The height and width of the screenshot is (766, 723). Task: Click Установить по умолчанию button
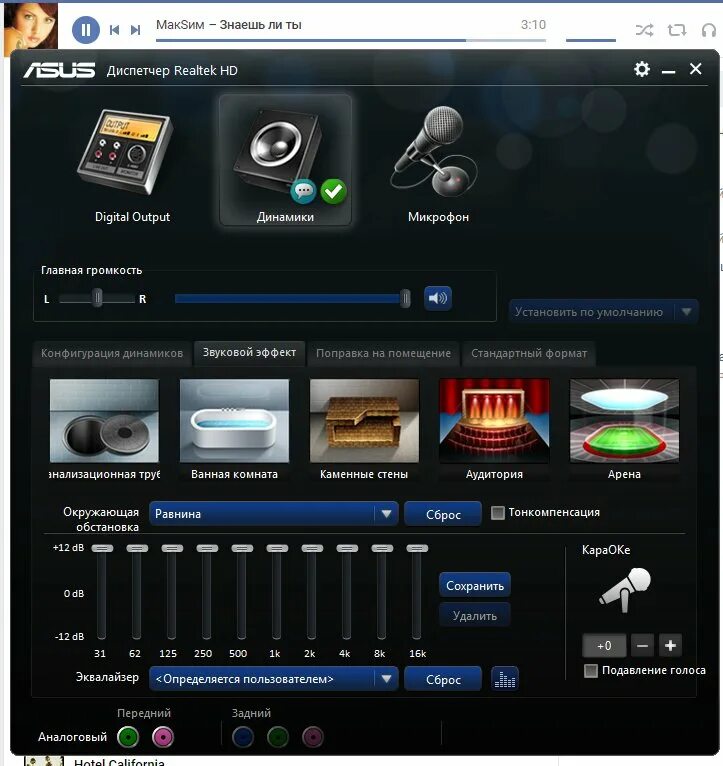pyautogui.click(x=603, y=312)
